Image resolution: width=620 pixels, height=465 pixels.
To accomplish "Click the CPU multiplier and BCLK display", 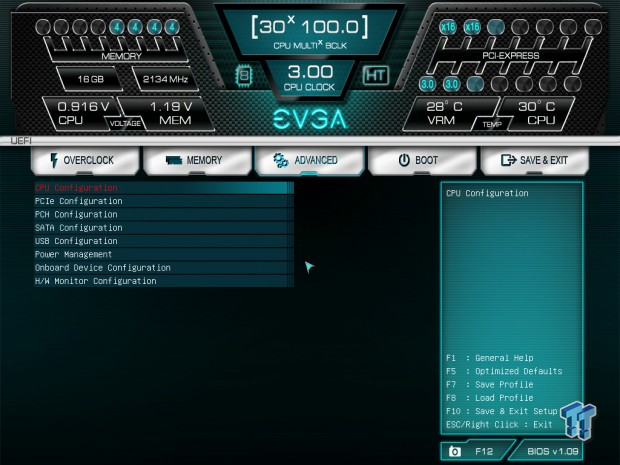I will [310, 32].
